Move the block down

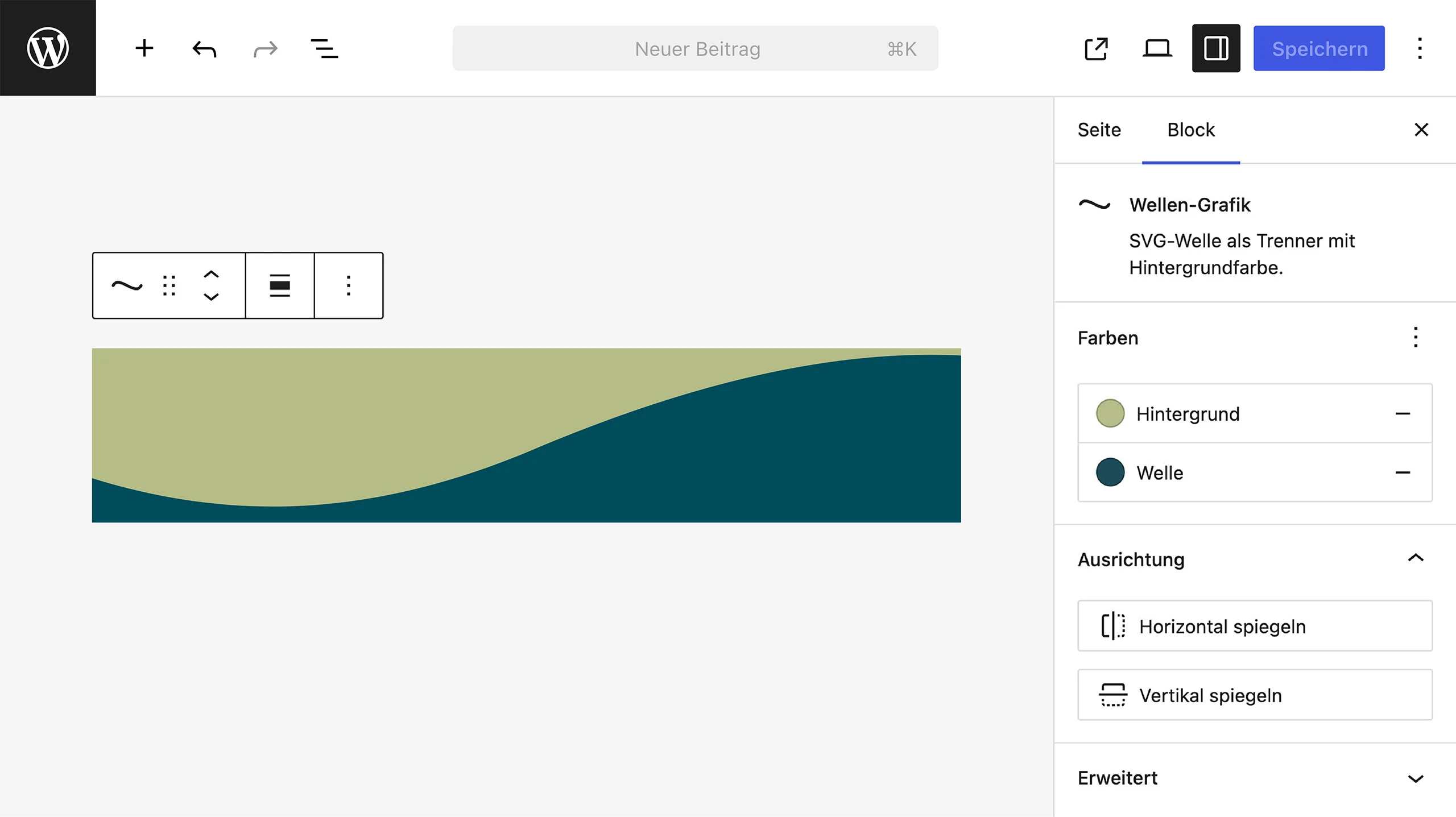point(211,297)
